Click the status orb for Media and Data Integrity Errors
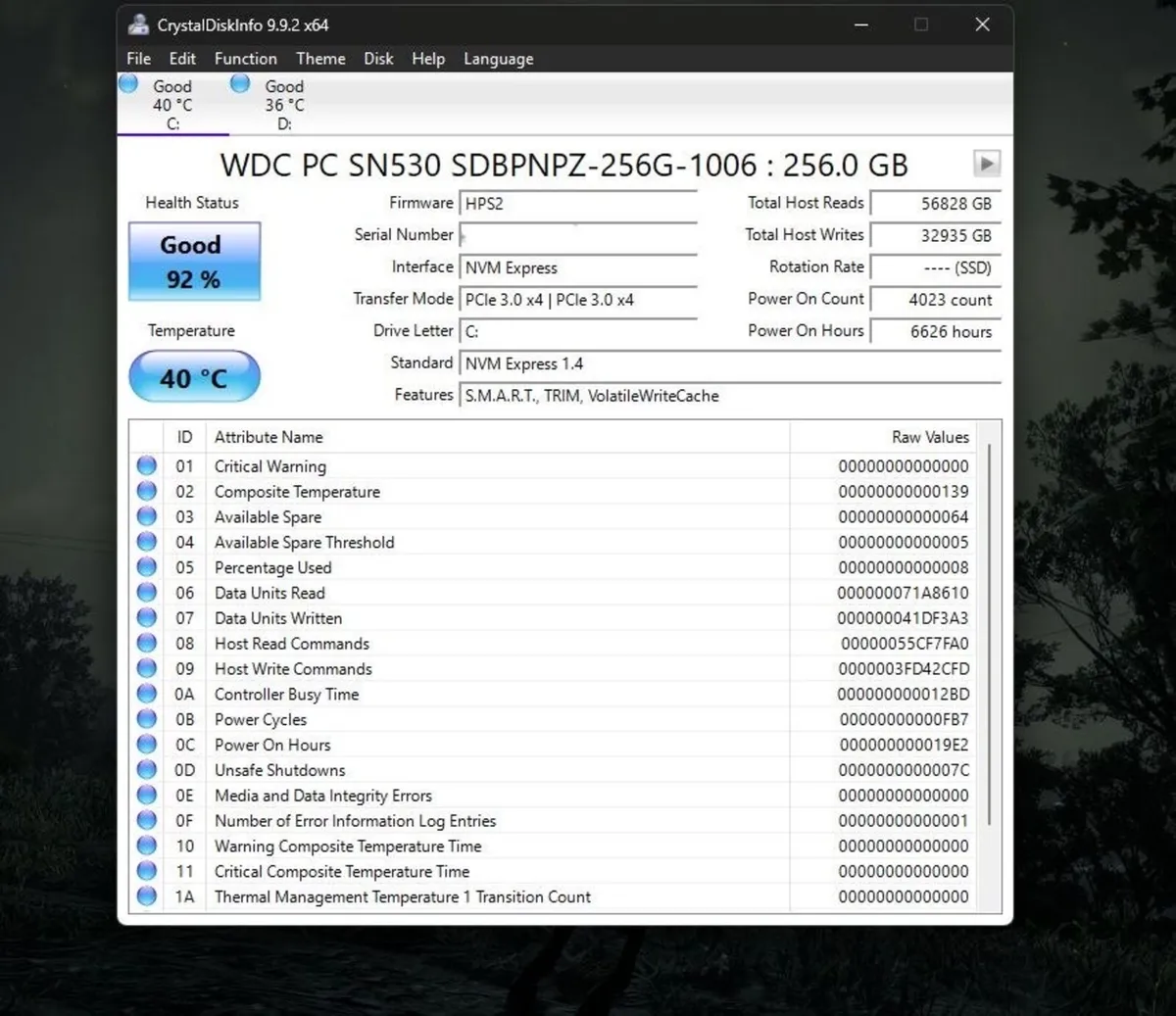Viewport: 1176px width, 1016px height. click(x=147, y=795)
